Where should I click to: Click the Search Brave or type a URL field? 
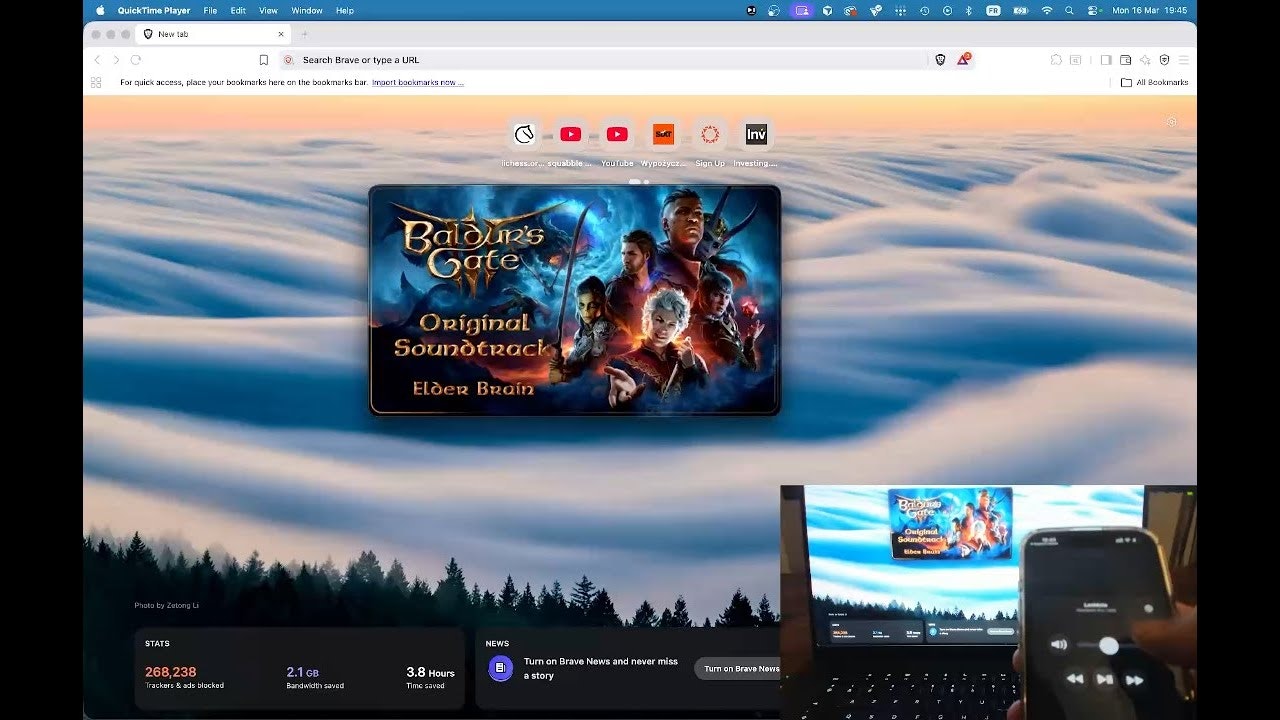point(604,60)
